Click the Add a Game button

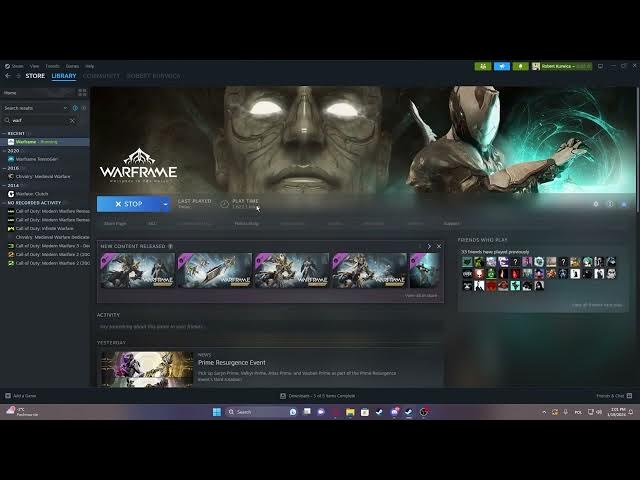[20, 396]
